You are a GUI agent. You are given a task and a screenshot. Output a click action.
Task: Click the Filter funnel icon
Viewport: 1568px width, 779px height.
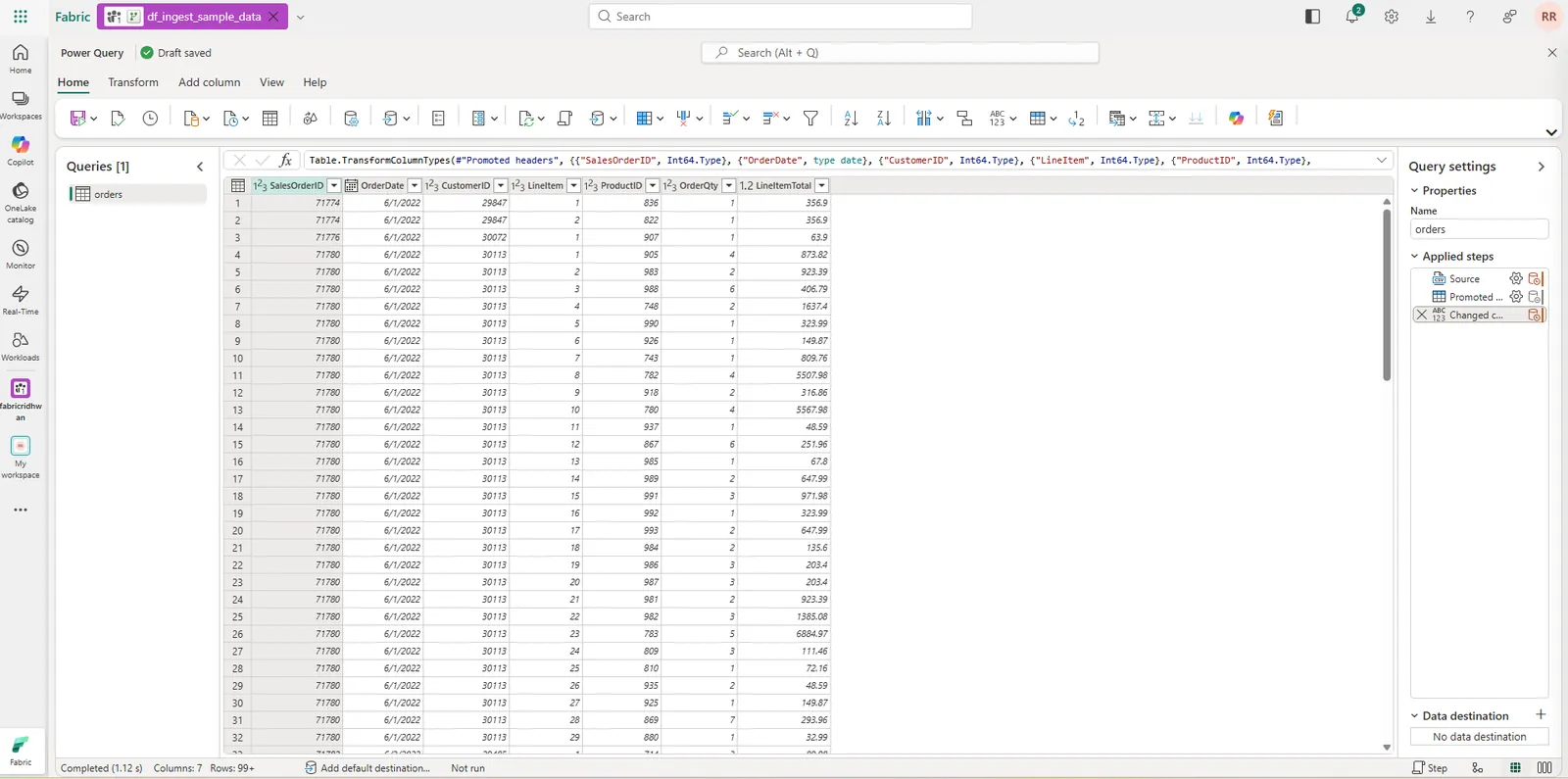(x=810, y=118)
